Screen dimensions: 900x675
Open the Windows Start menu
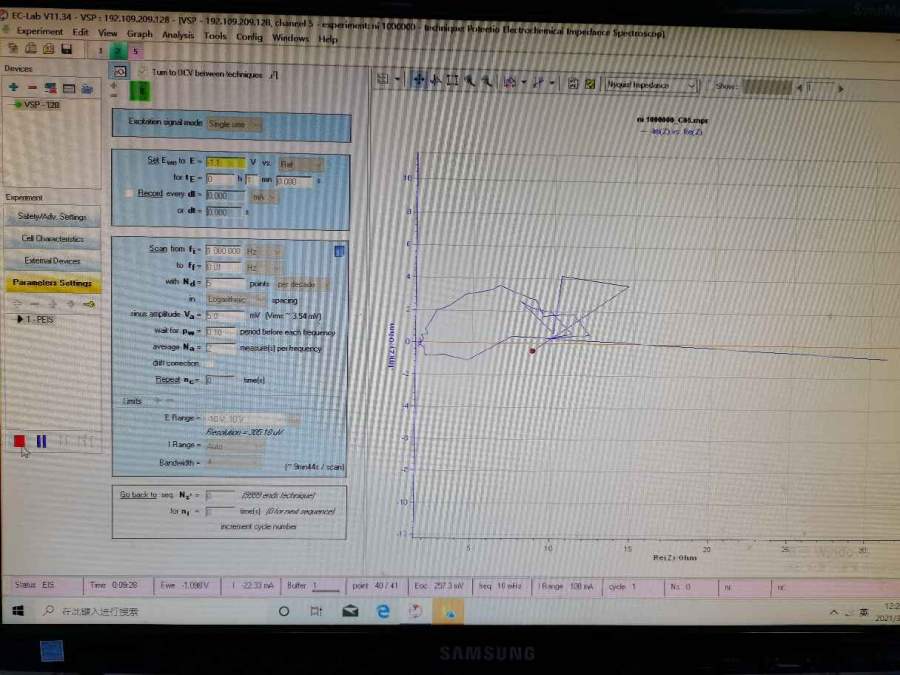[18, 610]
